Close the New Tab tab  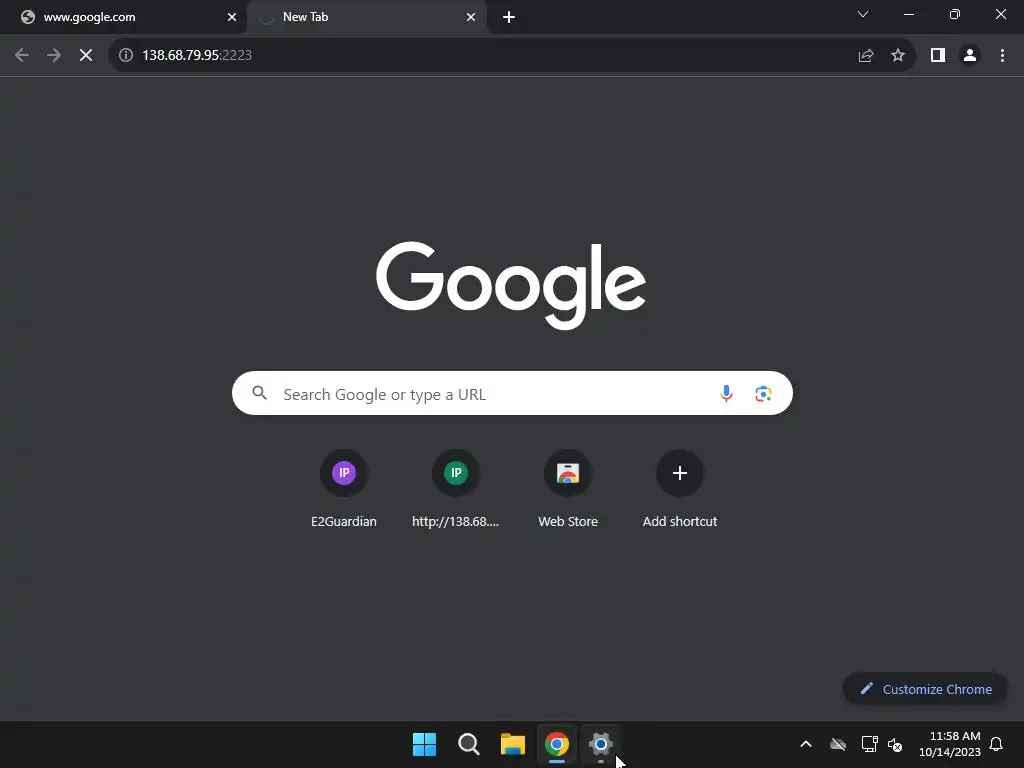point(471,17)
